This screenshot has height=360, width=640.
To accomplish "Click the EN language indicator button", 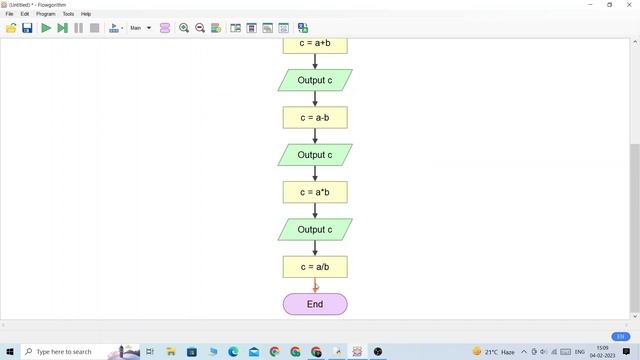I will coord(620,336).
